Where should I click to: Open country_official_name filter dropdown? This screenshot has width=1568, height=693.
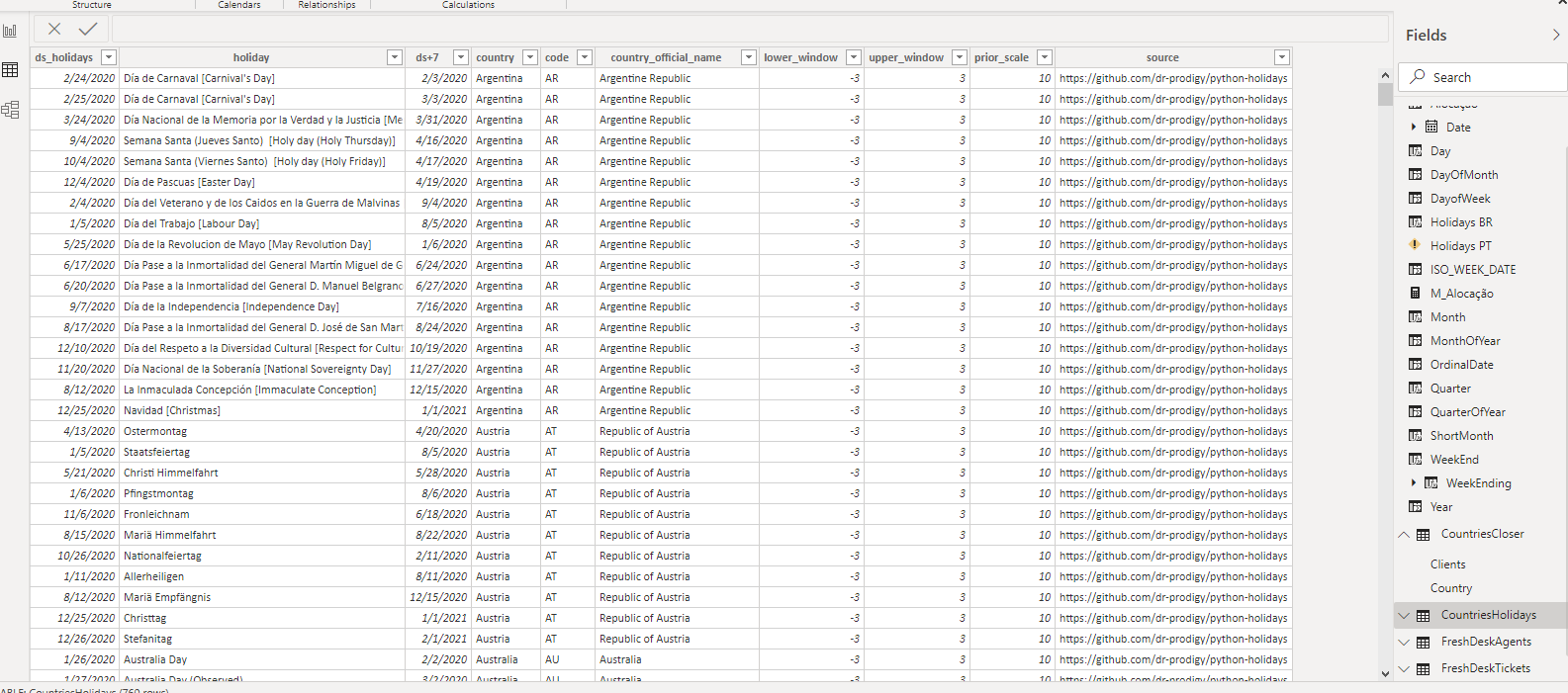coord(749,57)
